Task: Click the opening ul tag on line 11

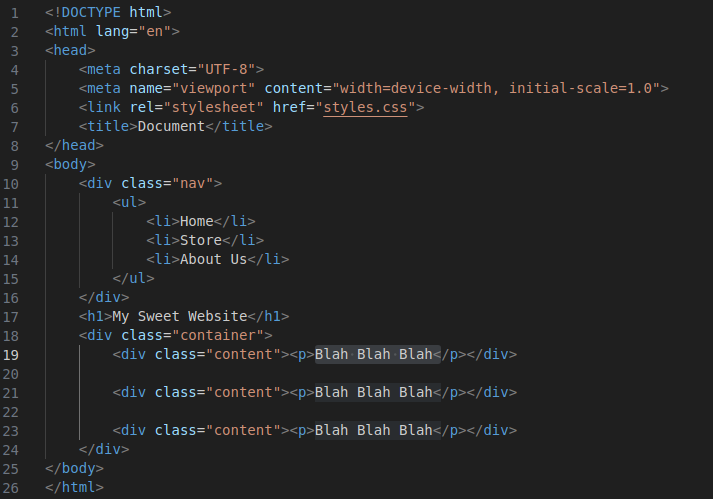Action: pyautogui.click(x=129, y=202)
